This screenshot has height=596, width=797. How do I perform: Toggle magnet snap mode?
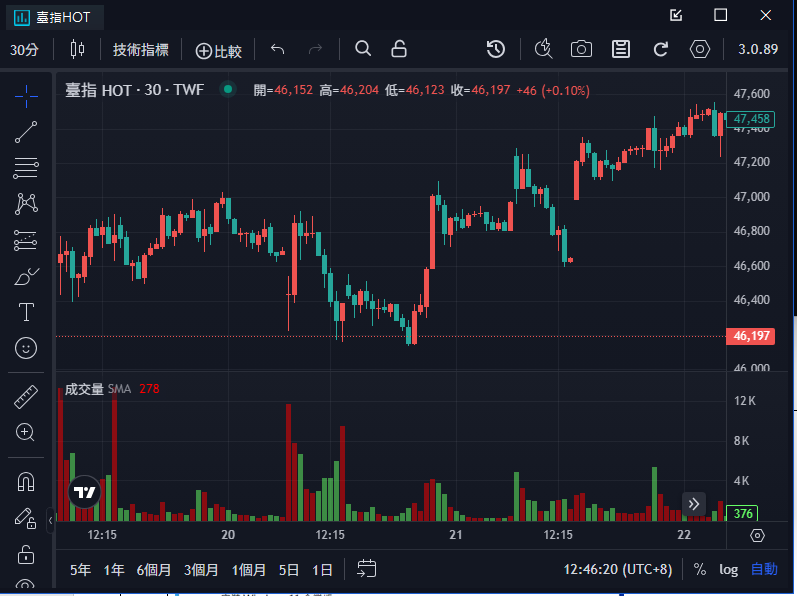point(26,481)
